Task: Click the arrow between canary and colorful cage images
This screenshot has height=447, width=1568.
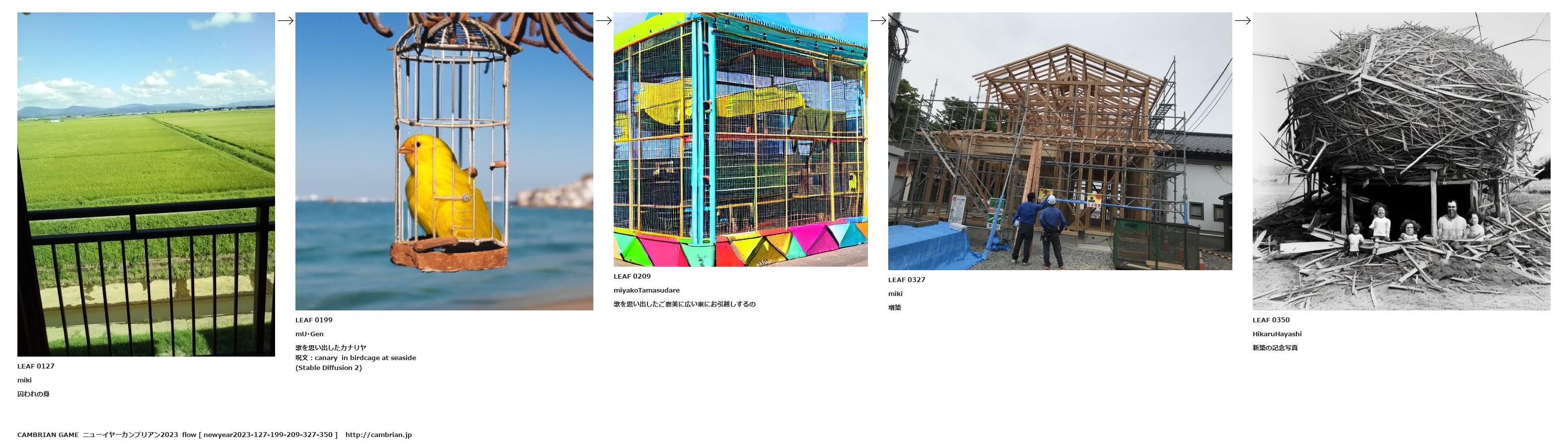Action: (x=603, y=21)
